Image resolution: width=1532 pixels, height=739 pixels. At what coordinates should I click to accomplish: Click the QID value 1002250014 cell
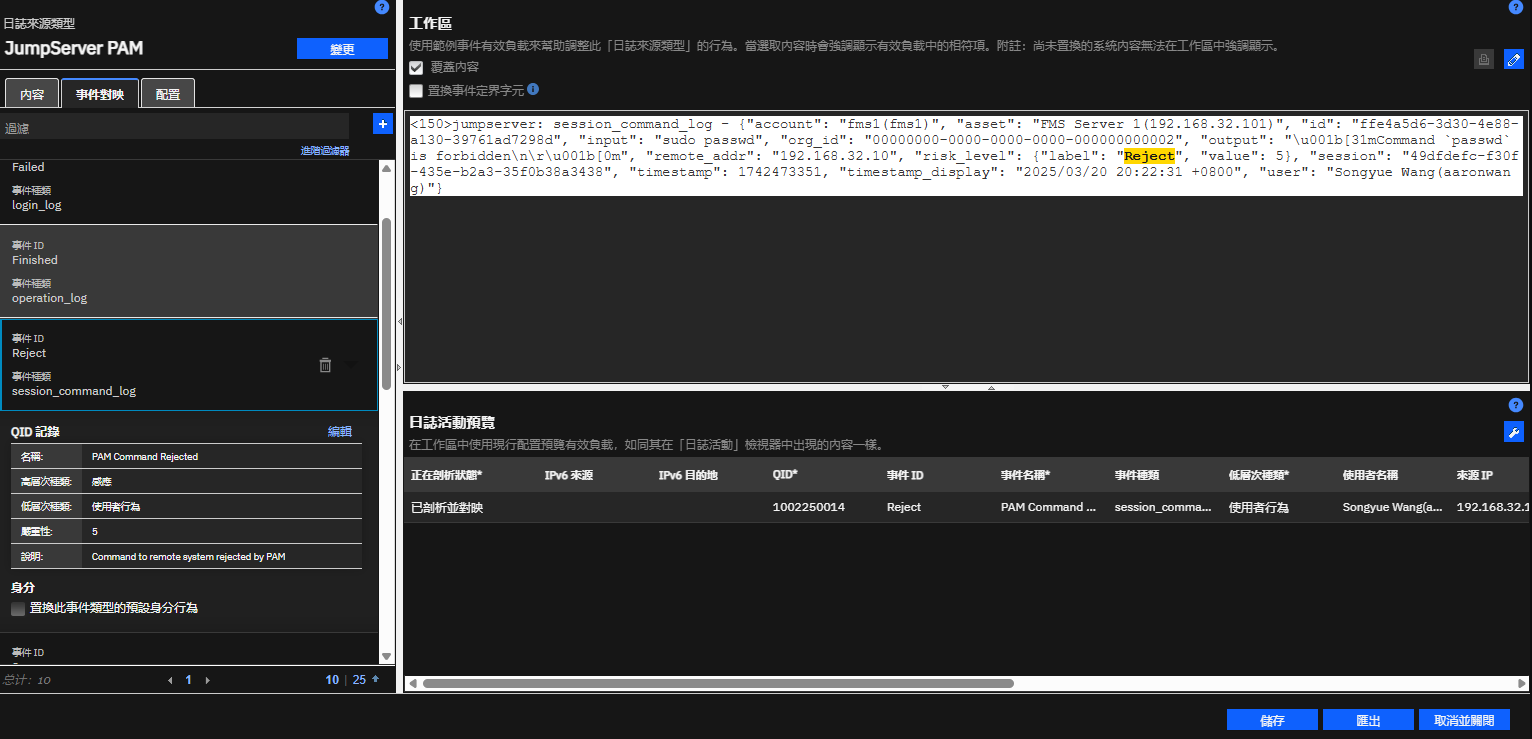click(x=808, y=507)
